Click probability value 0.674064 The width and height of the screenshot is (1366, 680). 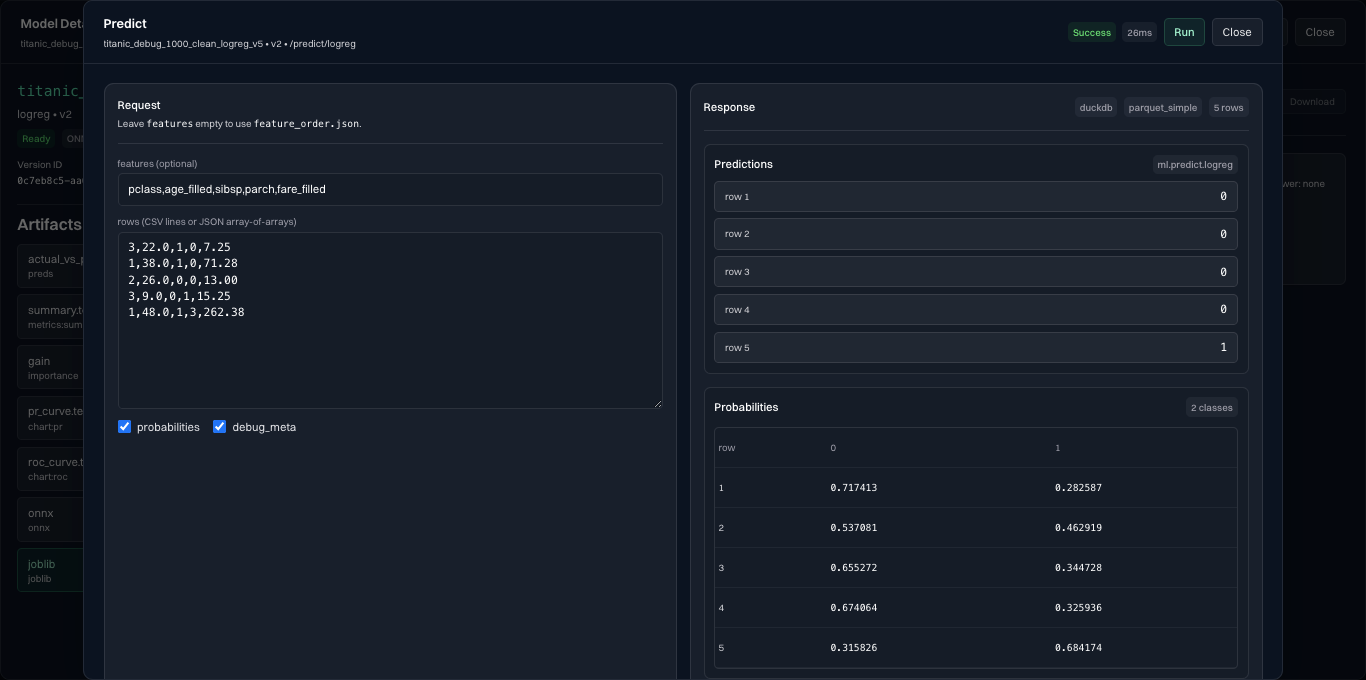853,608
